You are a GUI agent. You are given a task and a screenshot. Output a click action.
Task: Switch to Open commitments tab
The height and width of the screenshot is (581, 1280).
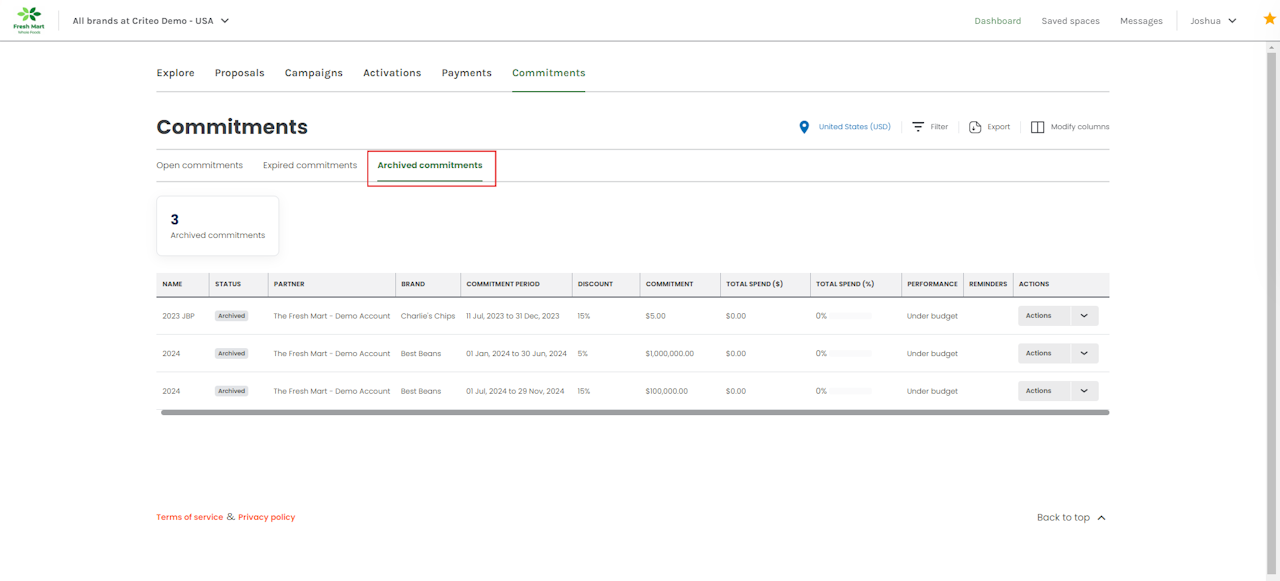199,165
